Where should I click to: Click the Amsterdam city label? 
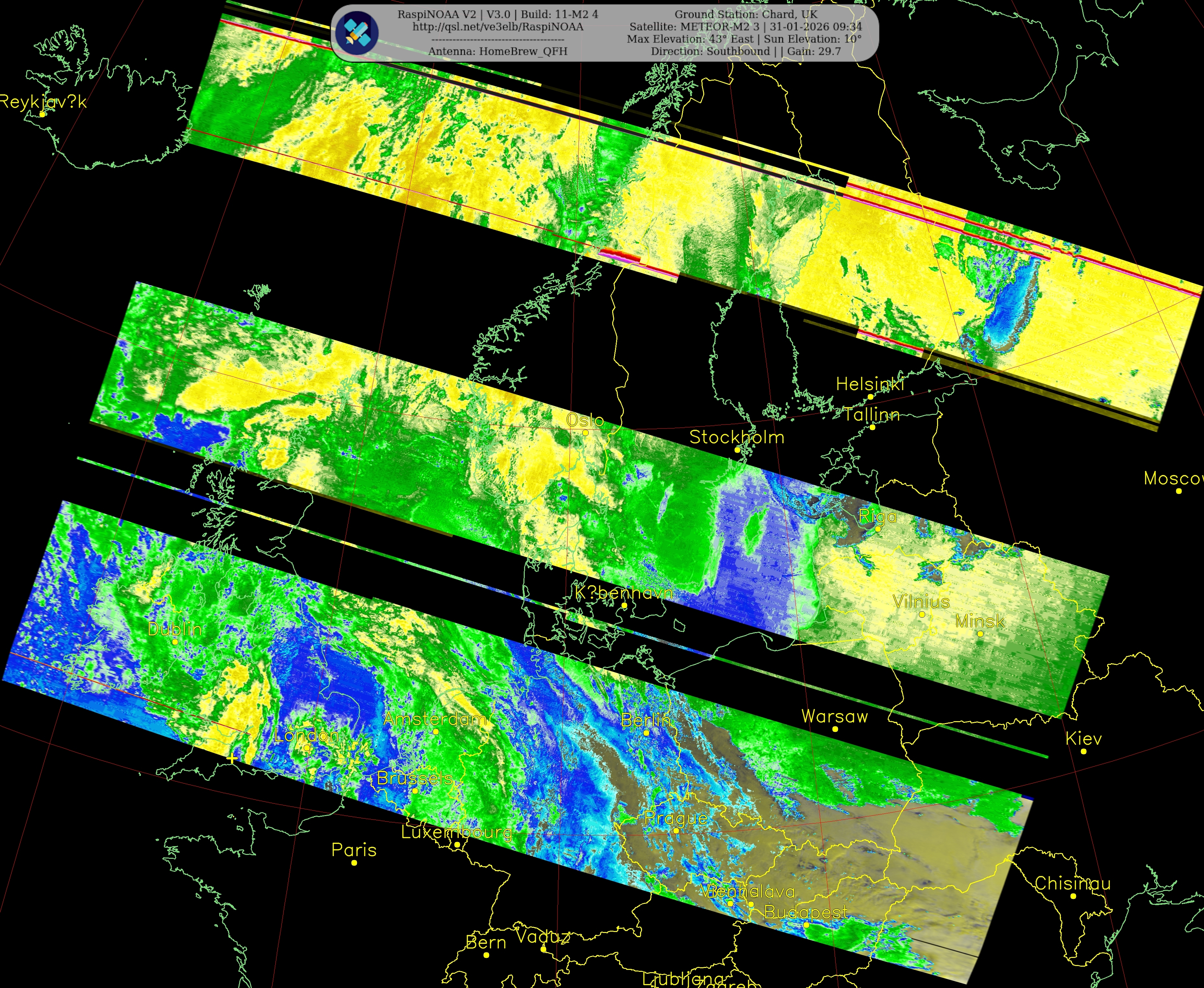coord(435,719)
